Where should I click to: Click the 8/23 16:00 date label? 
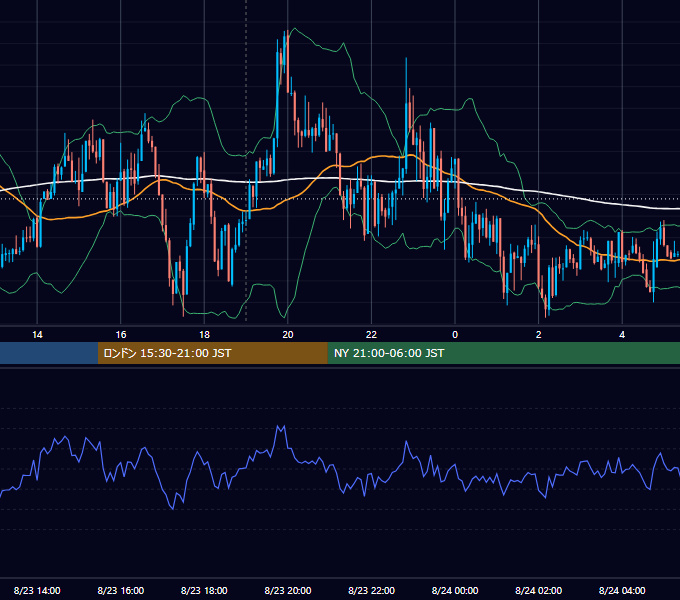click(x=121, y=590)
